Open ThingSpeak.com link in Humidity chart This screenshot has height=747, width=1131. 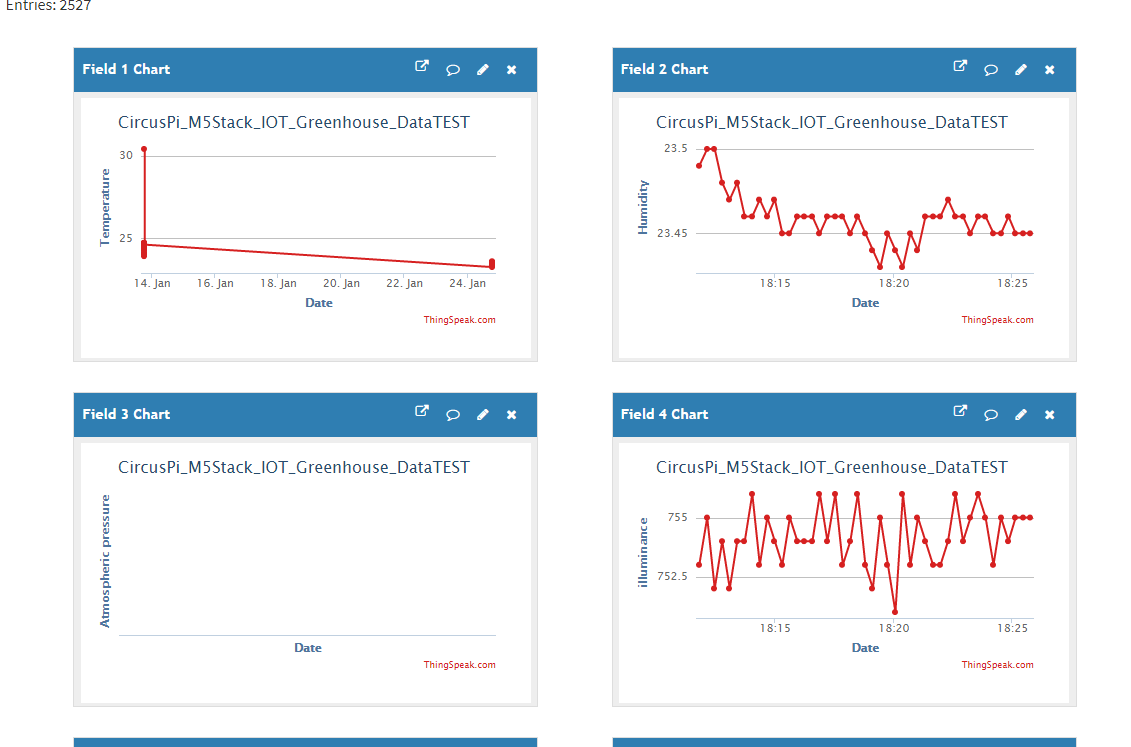pyautogui.click(x=998, y=319)
